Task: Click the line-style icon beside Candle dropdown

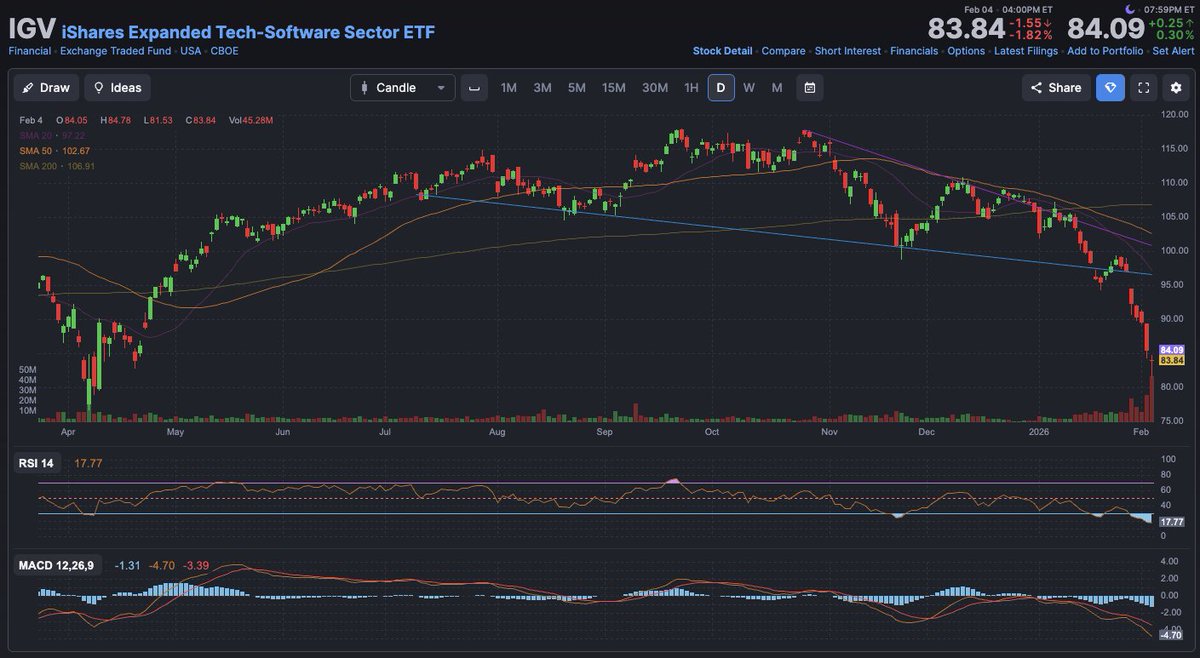Action: pos(475,87)
